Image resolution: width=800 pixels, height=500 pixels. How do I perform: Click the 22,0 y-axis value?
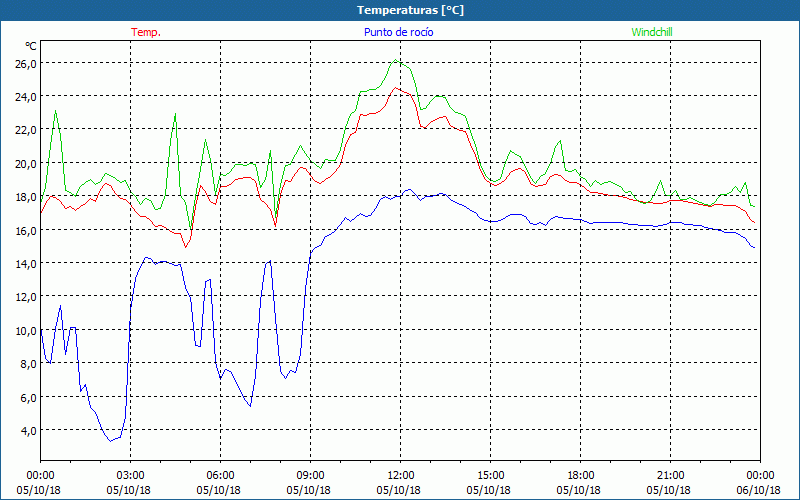tap(26, 130)
